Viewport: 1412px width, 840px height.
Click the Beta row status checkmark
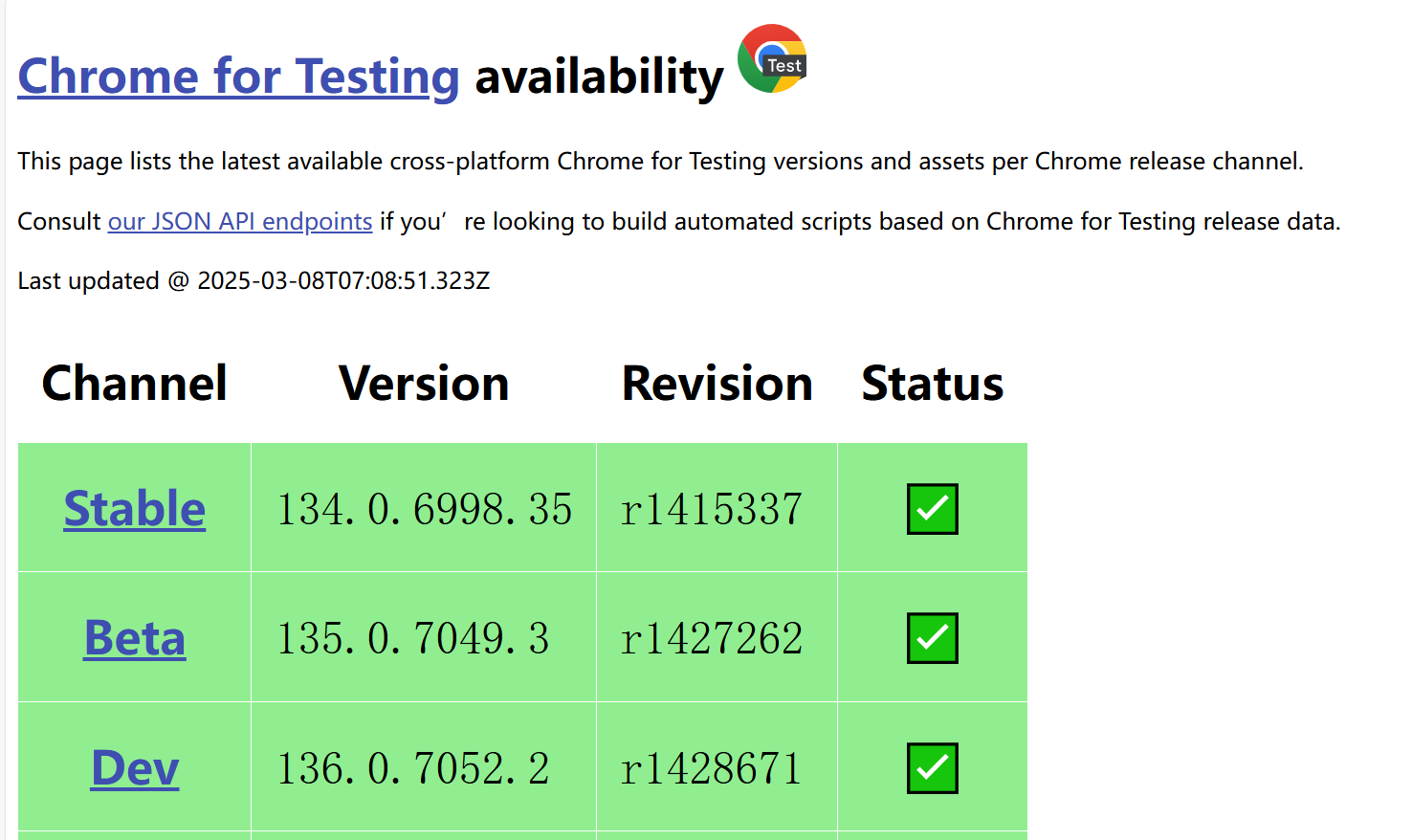[x=932, y=638]
